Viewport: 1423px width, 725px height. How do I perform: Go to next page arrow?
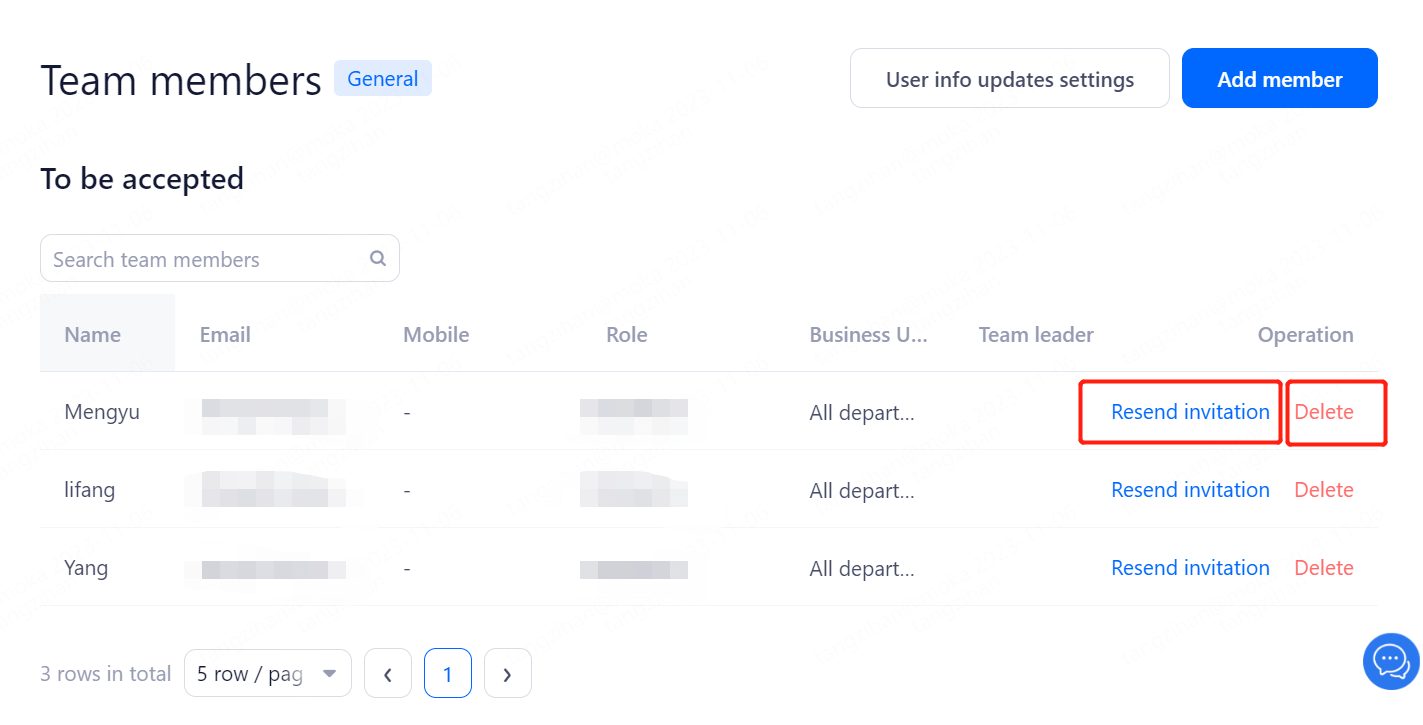(x=507, y=674)
